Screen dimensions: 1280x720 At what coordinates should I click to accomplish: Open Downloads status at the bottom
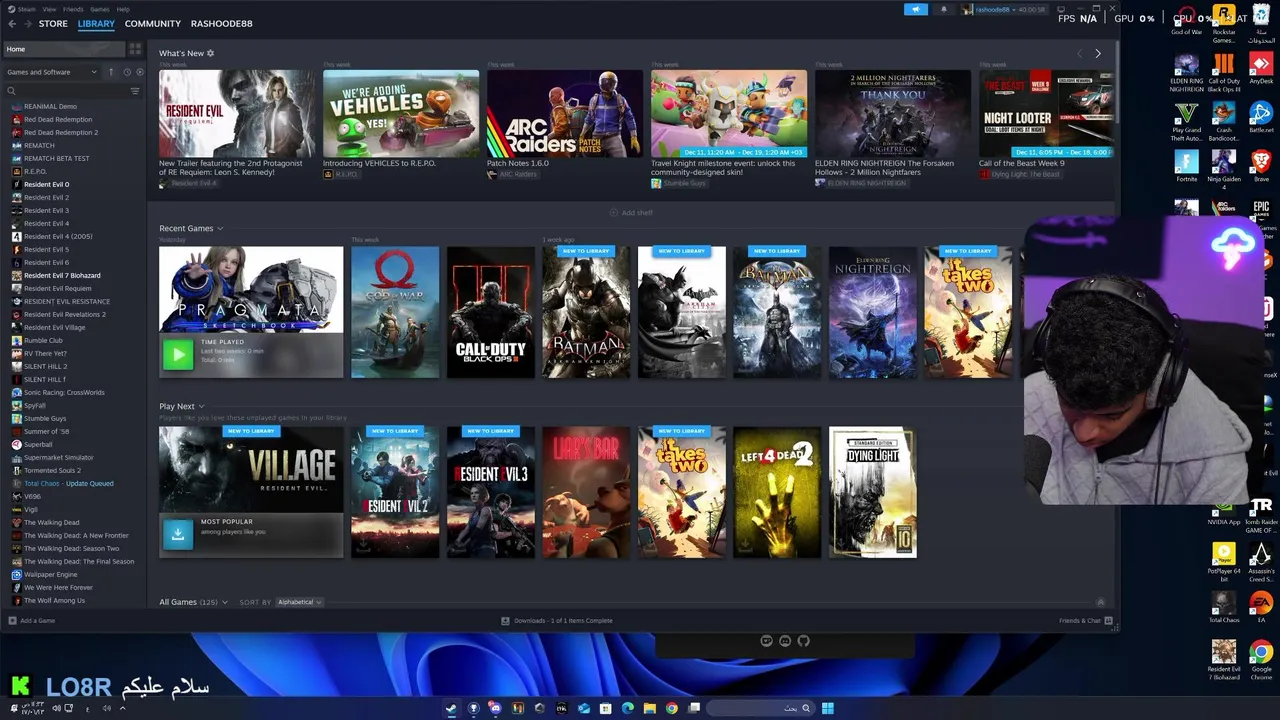click(557, 621)
